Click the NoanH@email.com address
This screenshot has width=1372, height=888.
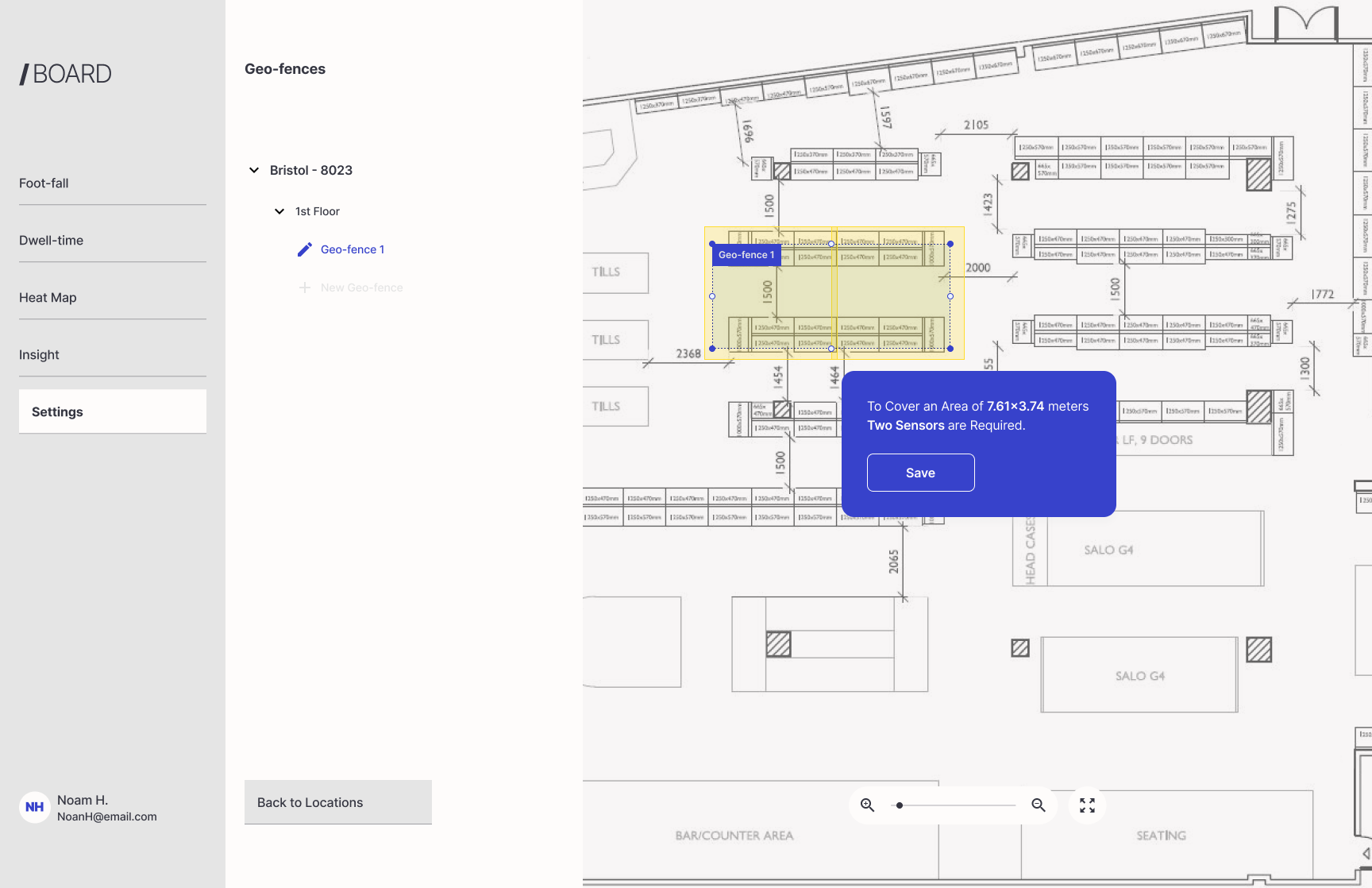point(107,817)
